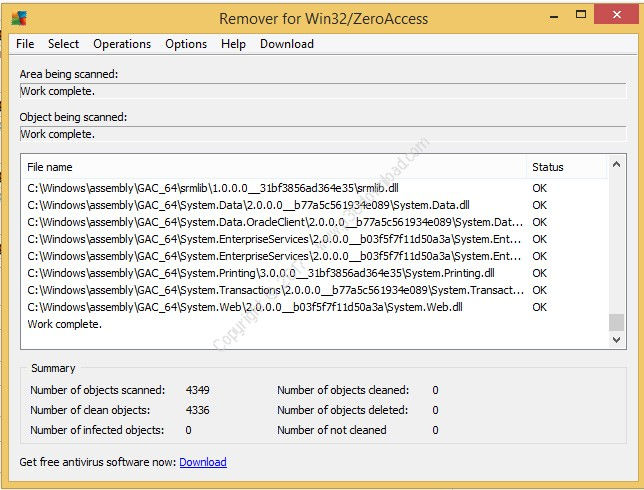Click the scroll down arrow of file list
The width and height of the screenshot is (644, 490).
pos(616,340)
